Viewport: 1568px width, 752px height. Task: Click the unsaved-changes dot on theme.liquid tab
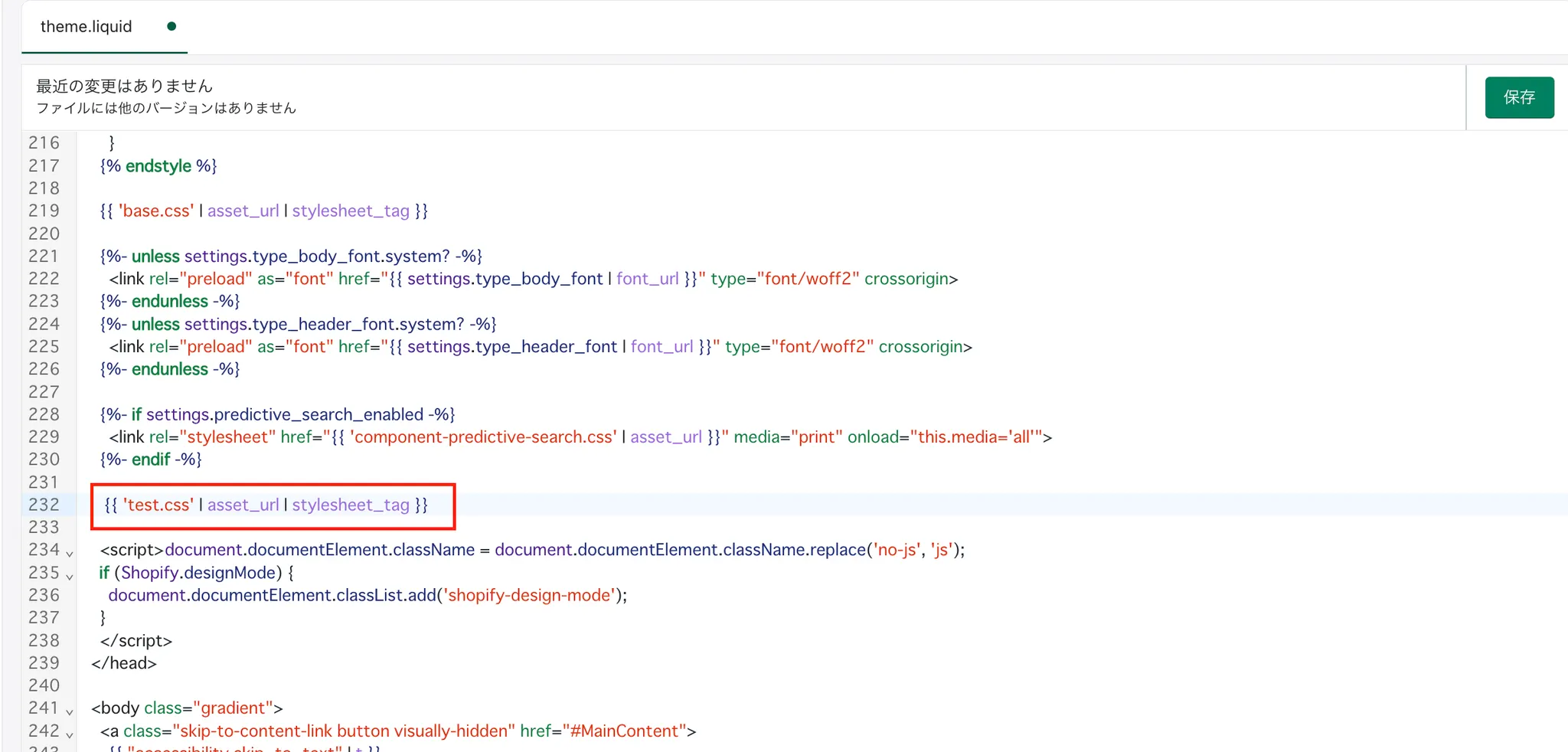click(171, 26)
